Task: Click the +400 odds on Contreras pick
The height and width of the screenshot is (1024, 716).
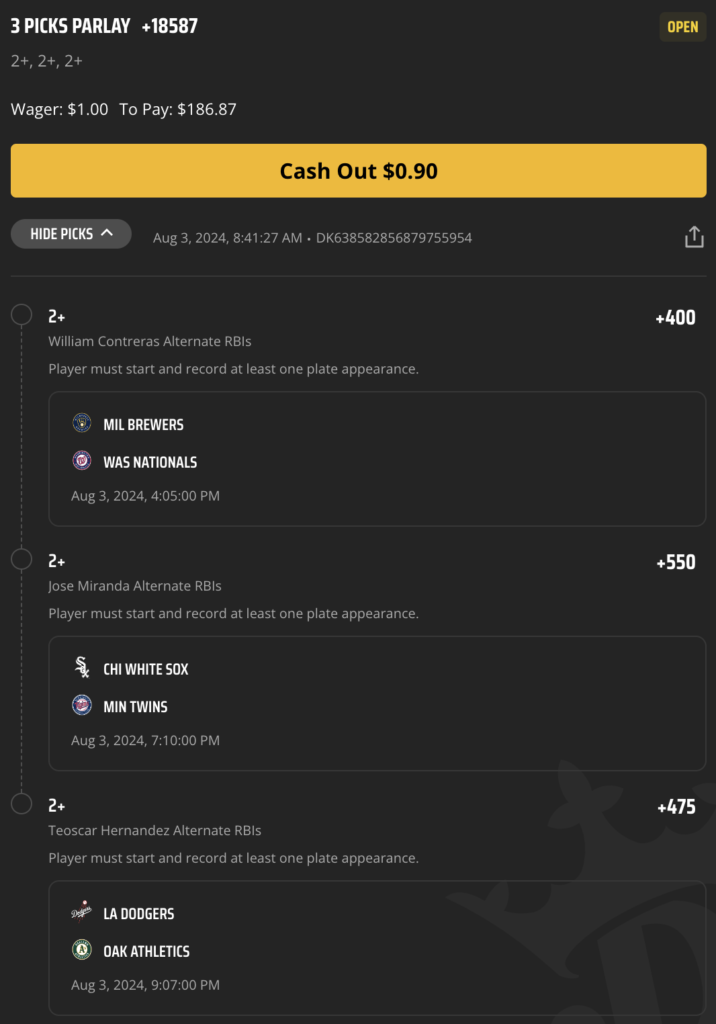Action: pyautogui.click(x=675, y=318)
